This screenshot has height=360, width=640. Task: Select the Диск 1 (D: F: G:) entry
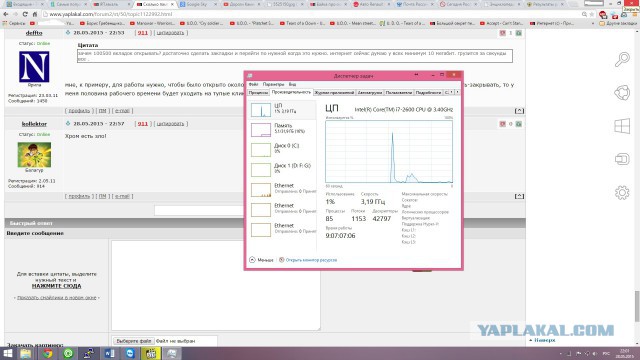tap(282, 169)
